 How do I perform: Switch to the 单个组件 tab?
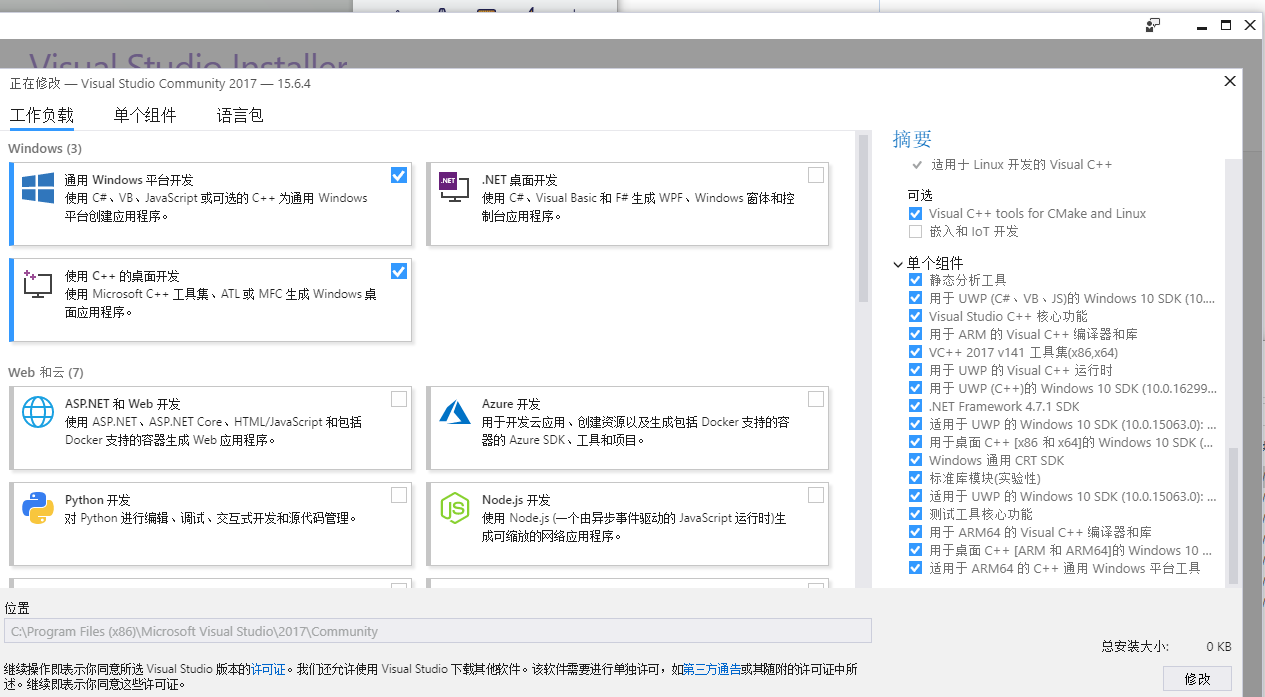click(x=145, y=115)
